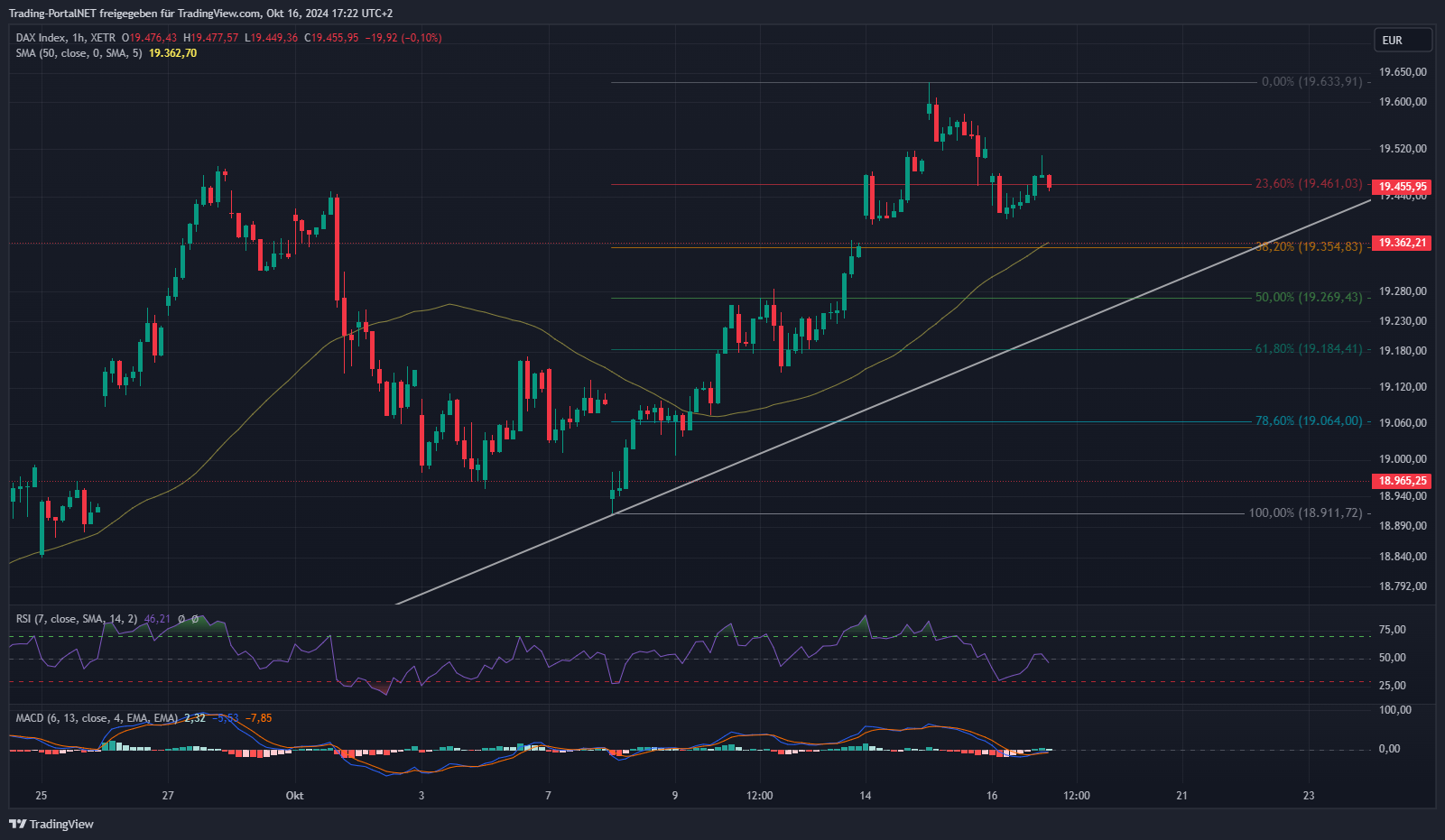Click price axis label 19.600,00
This screenshot has height=840, width=1445.
[1403, 102]
